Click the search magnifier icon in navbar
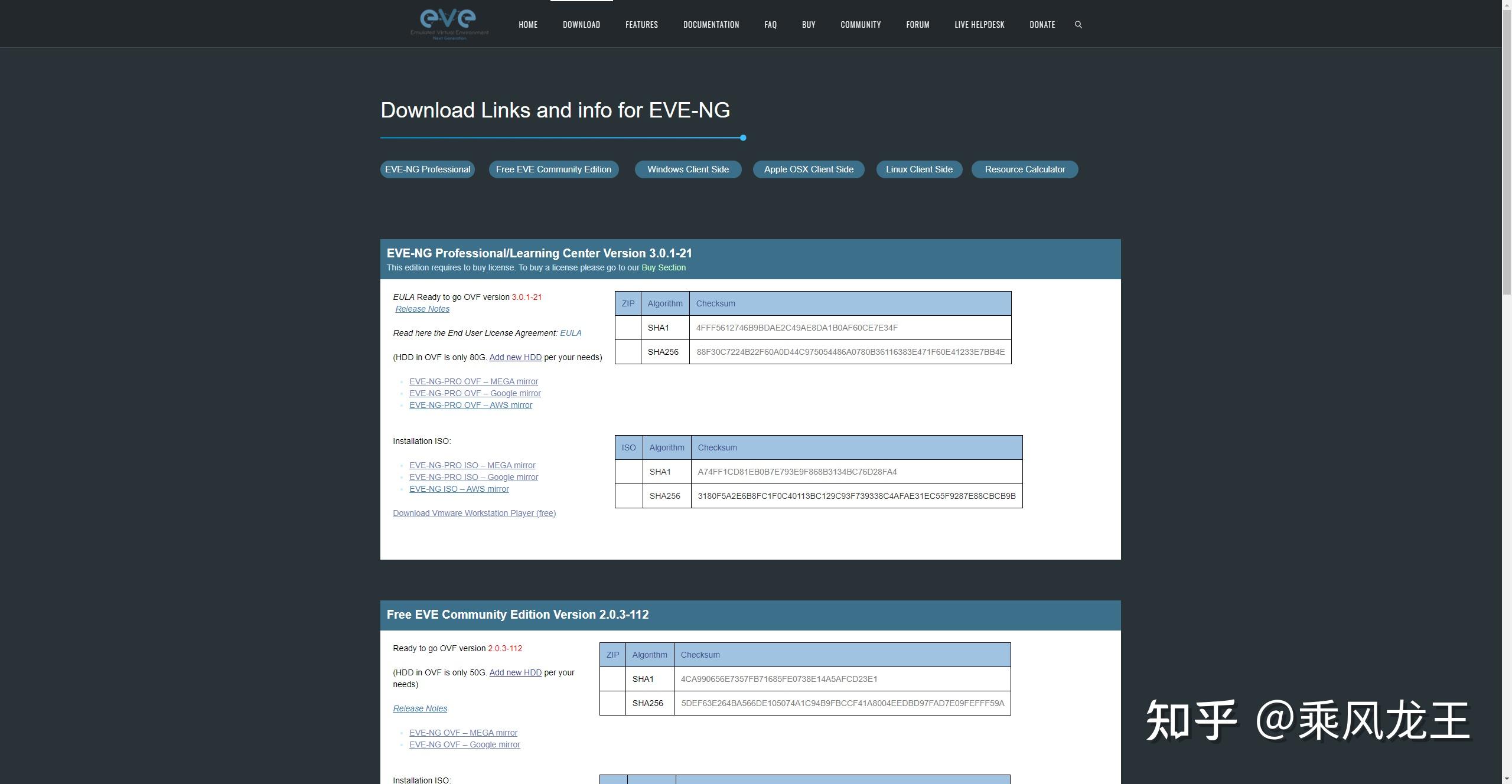Viewport: 1512px width, 784px height. coord(1078,25)
